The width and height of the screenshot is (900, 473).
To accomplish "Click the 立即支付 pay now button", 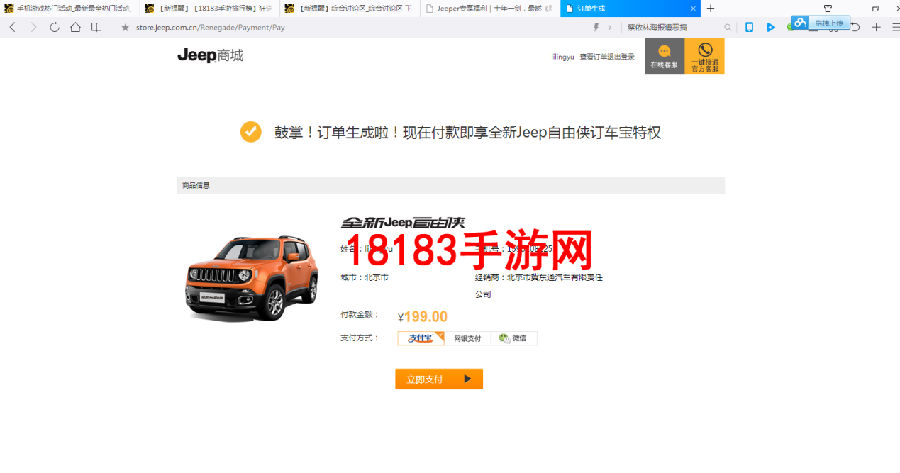I will click(439, 379).
